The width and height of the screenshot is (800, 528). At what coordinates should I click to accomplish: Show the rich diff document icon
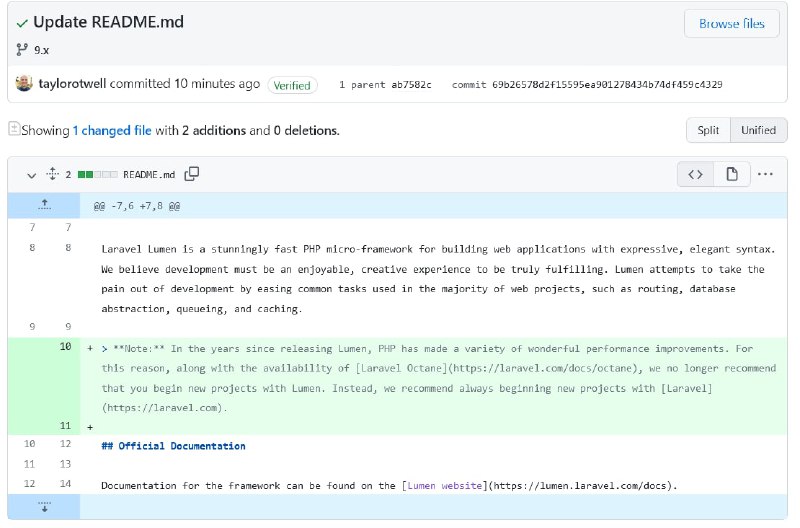tap(732, 174)
